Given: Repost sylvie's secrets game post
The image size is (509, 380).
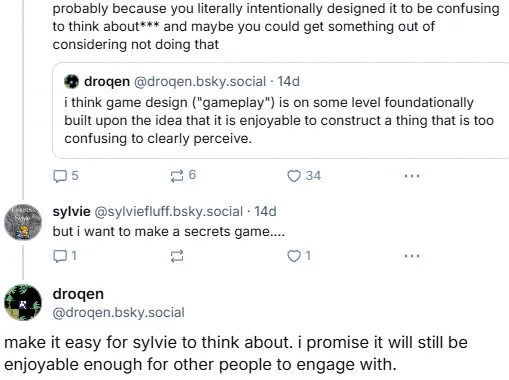Looking at the screenshot, I should coord(177,256).
